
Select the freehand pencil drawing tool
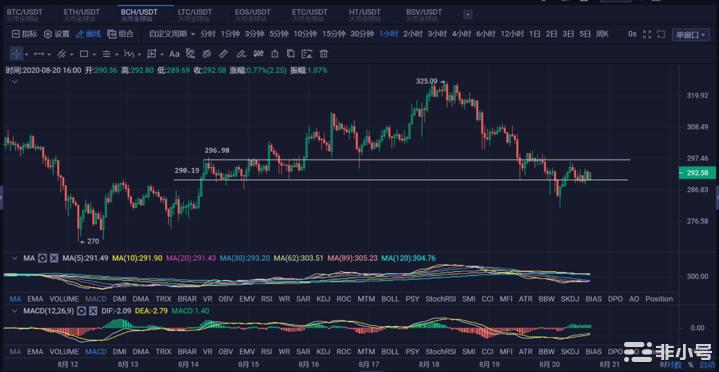[241, 54]
